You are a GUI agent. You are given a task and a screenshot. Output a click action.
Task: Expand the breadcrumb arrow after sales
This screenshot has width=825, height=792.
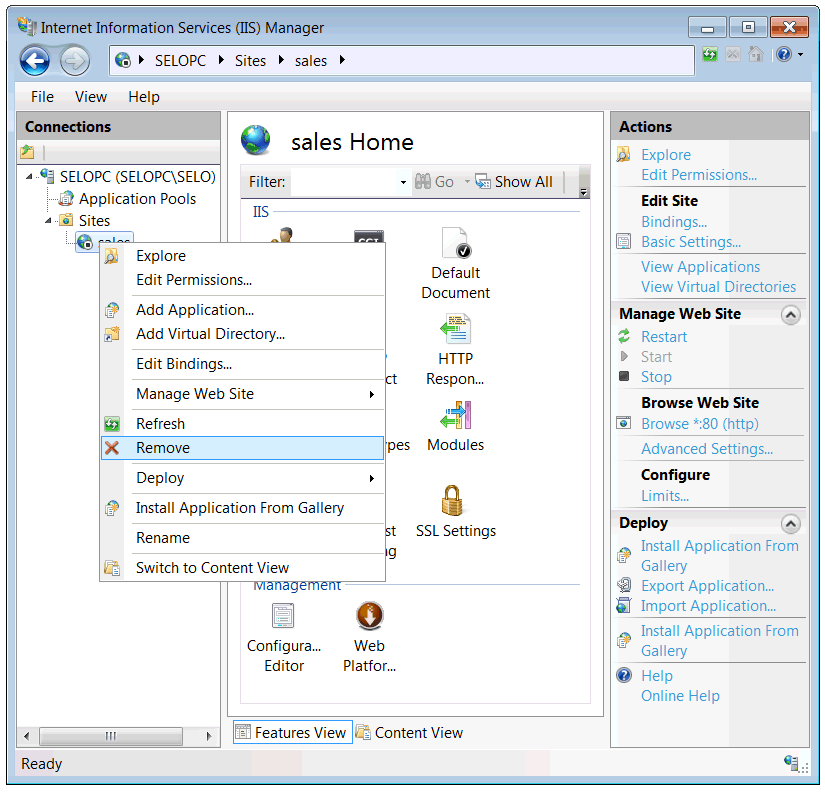(x=342, y=60)
